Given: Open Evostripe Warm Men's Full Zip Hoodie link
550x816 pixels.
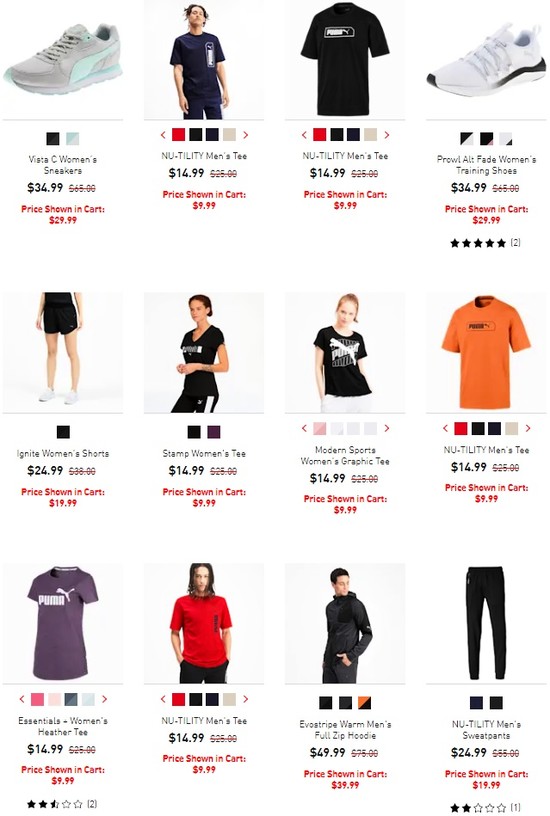Looking at the screenshot, I should (345, 730).
